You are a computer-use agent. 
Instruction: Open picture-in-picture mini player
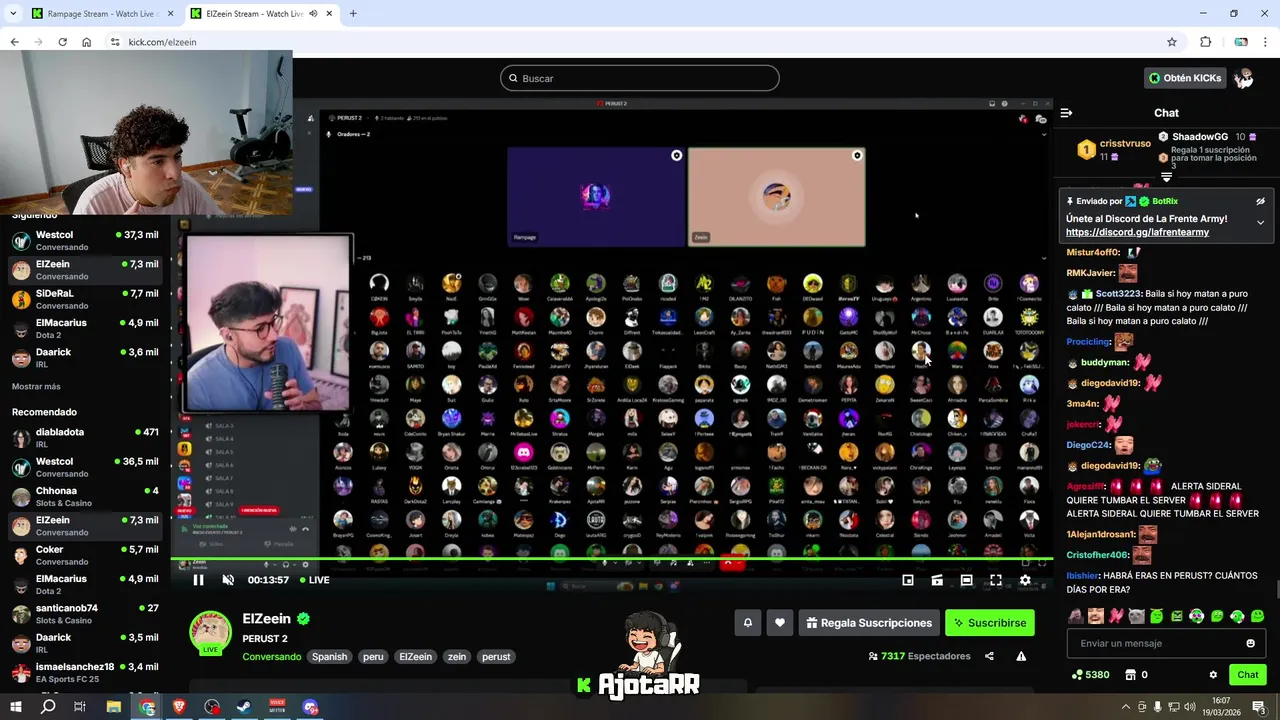pyautogui.click(x=908, y=580)
